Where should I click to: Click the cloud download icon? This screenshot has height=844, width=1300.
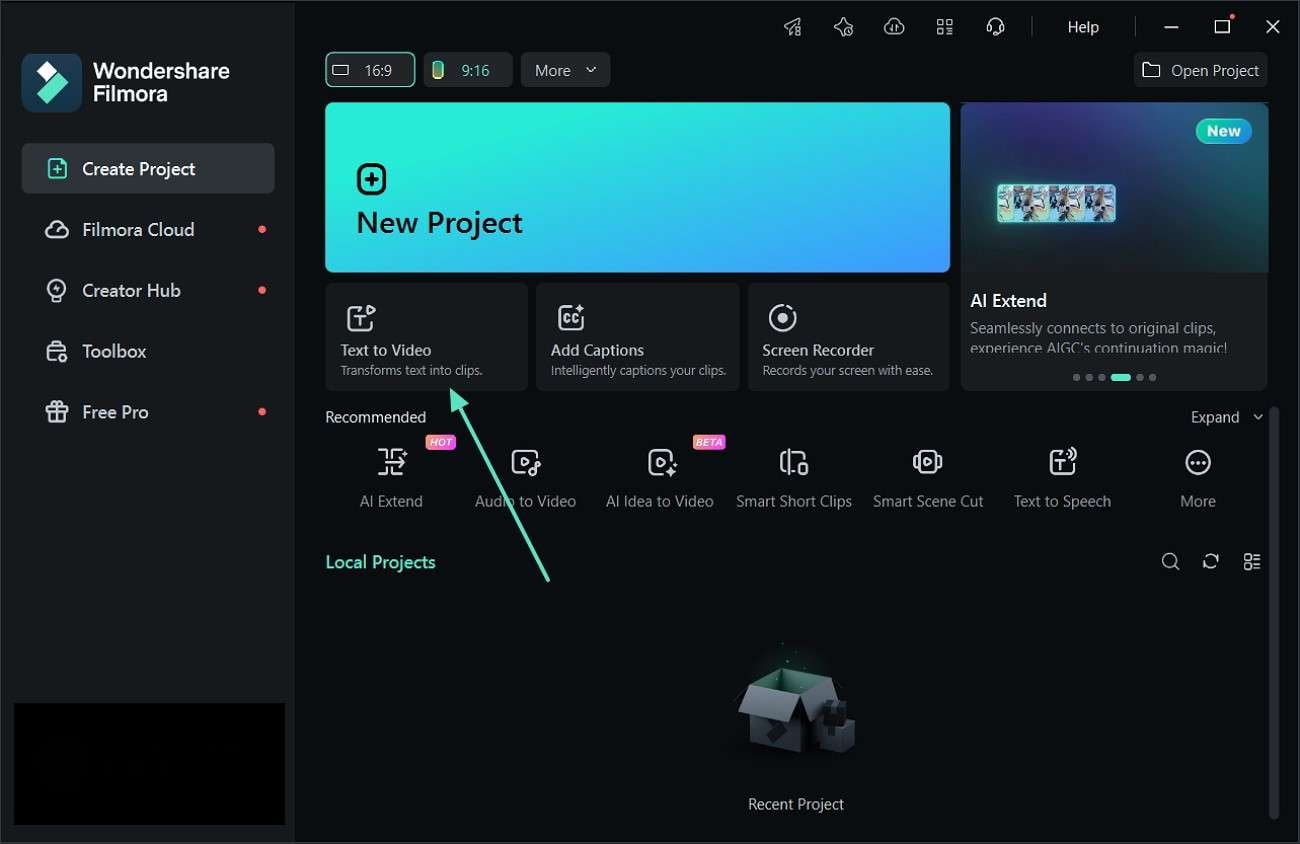[x=894, y=27]
